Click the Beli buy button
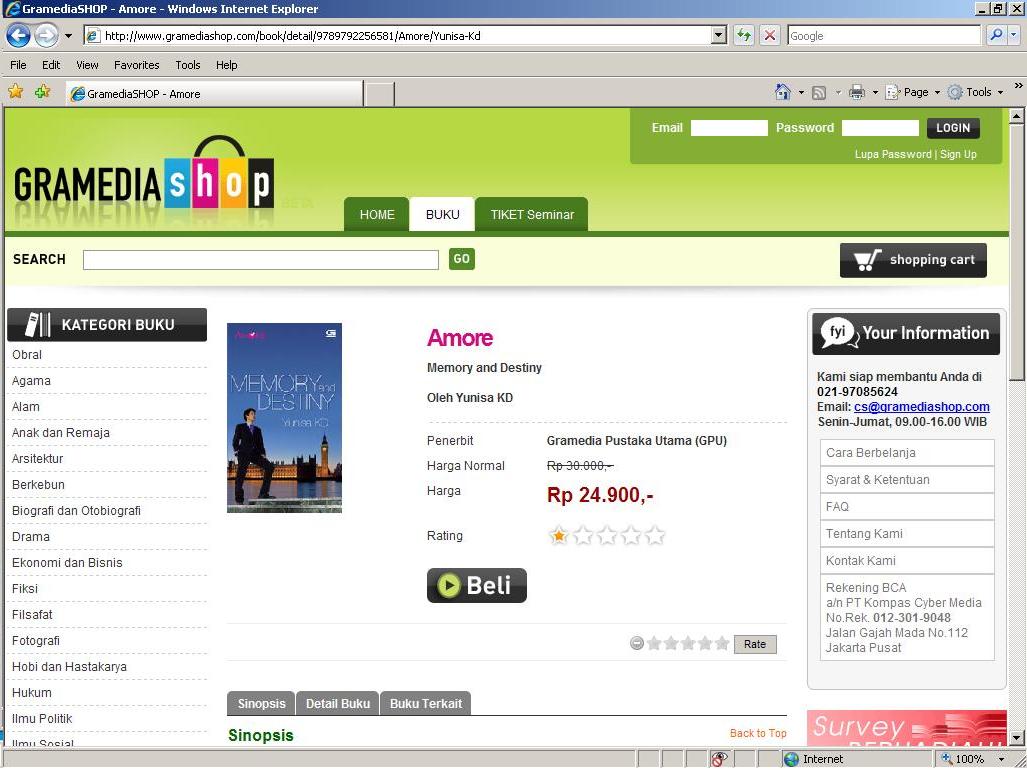 [x=477, y=585]
